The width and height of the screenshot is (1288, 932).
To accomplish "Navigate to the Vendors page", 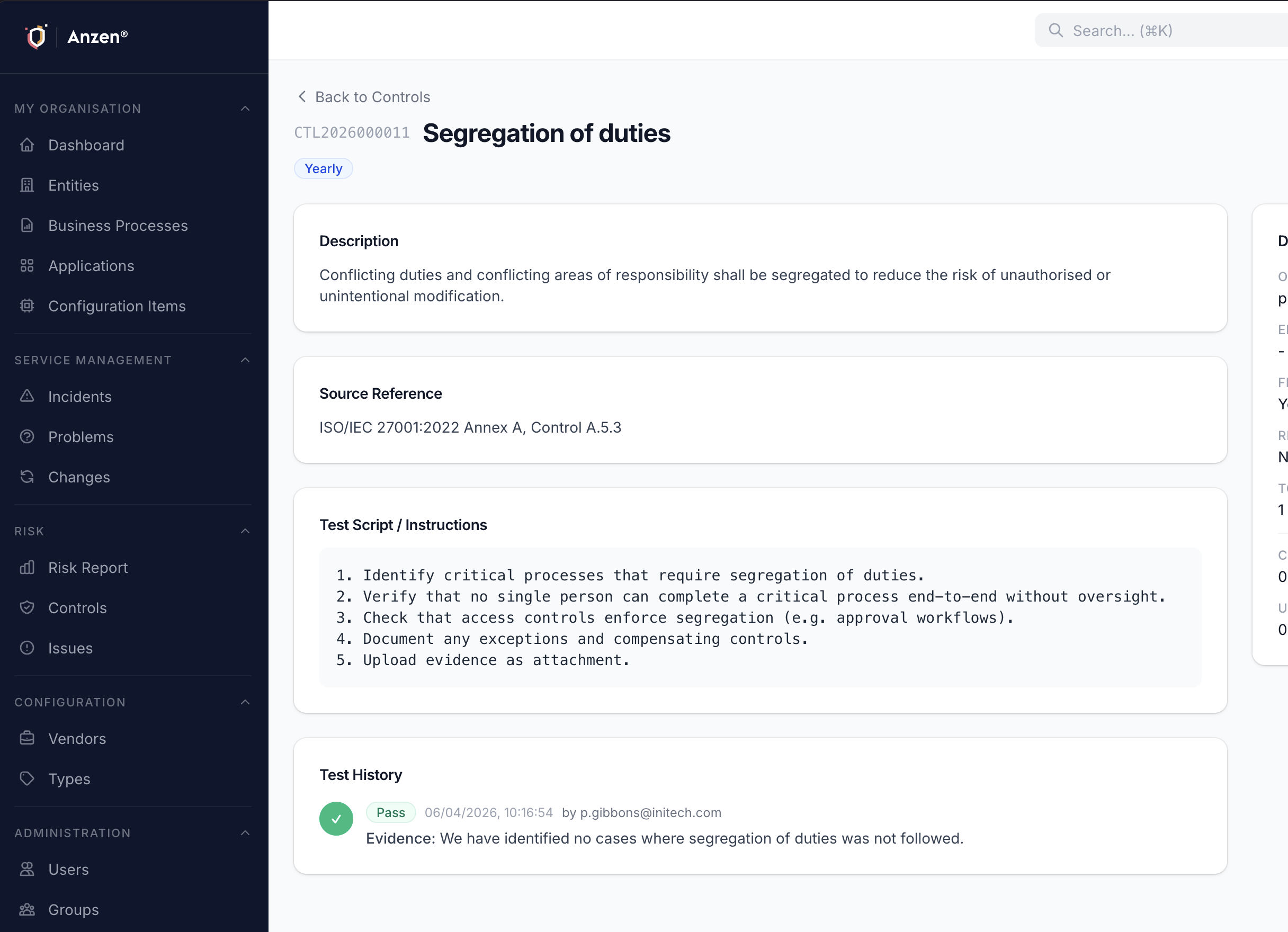I will click(77, 738).
